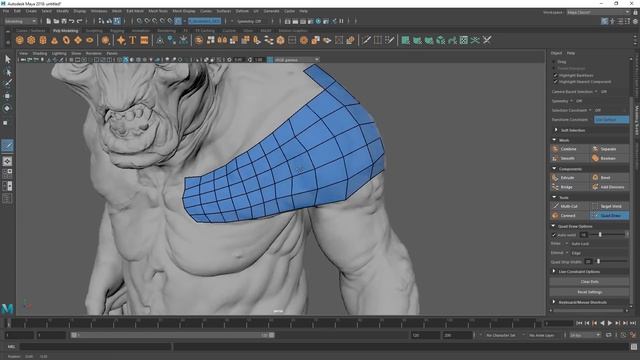Screen dimensions: 640x360
Task: Open the 3D Cut and Sew UV shelf icon
Action: click(x=487, y=40)
